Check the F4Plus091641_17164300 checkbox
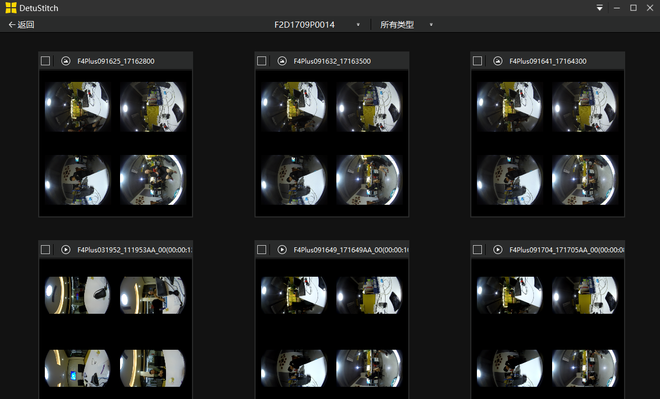 click(477, 61)
